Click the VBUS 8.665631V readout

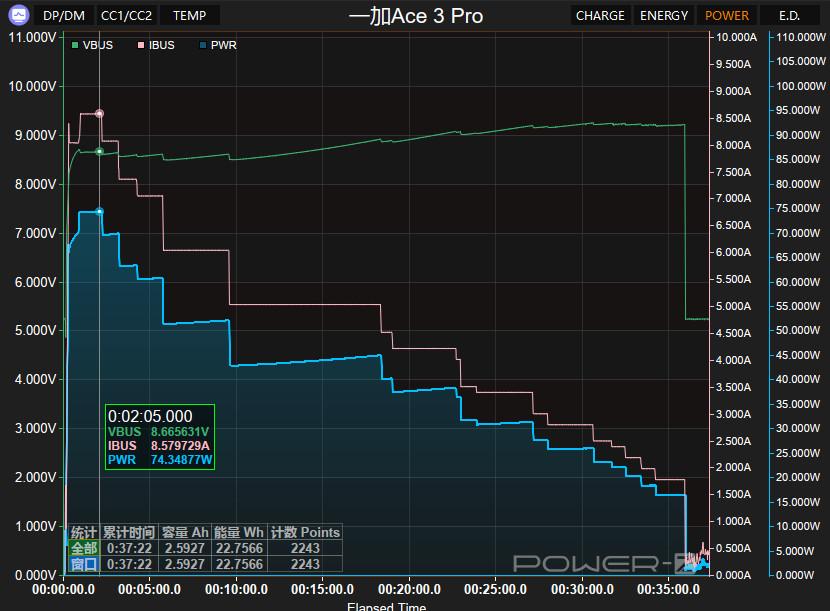(158, 432)
